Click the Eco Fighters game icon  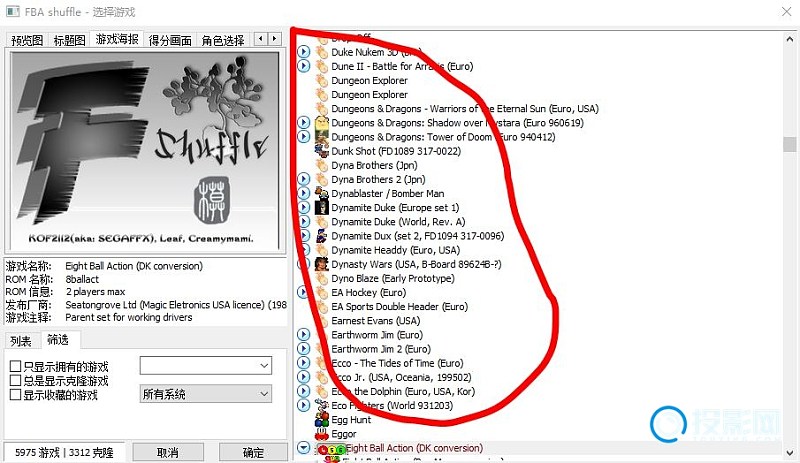(x=321, y=406)
